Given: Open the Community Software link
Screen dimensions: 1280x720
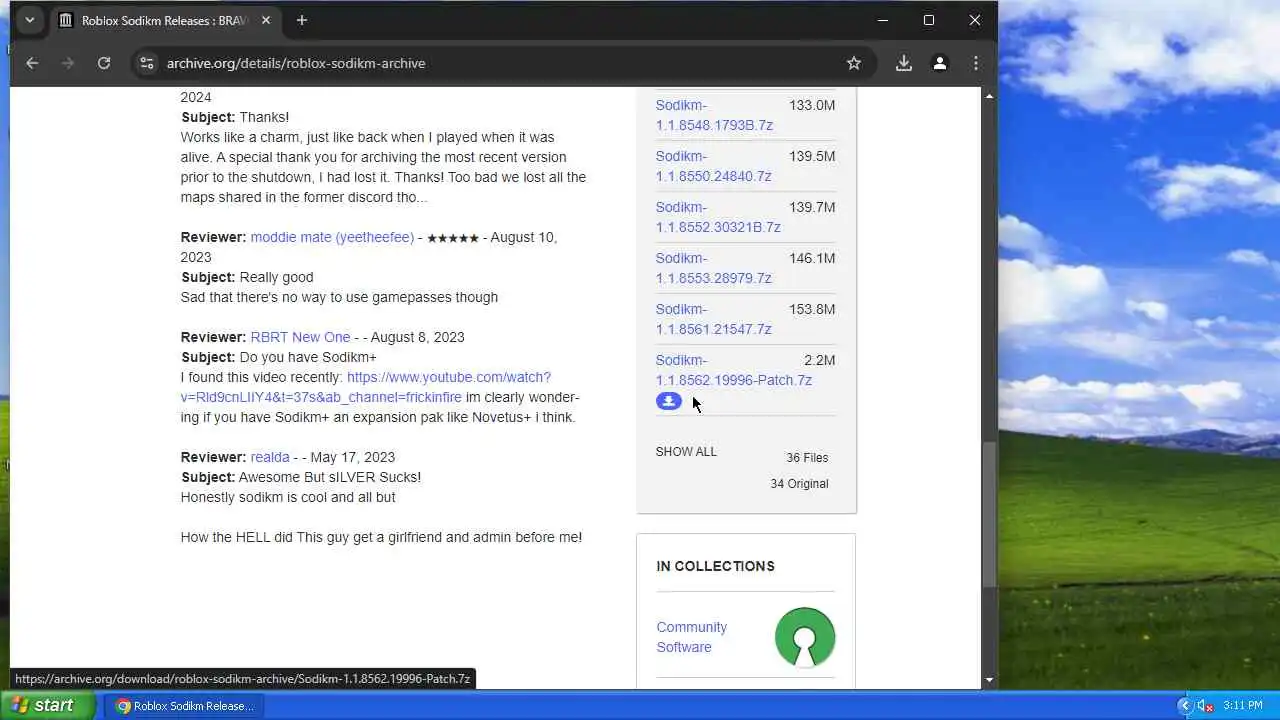Looking at the screenshot, I should pos(691,637).
